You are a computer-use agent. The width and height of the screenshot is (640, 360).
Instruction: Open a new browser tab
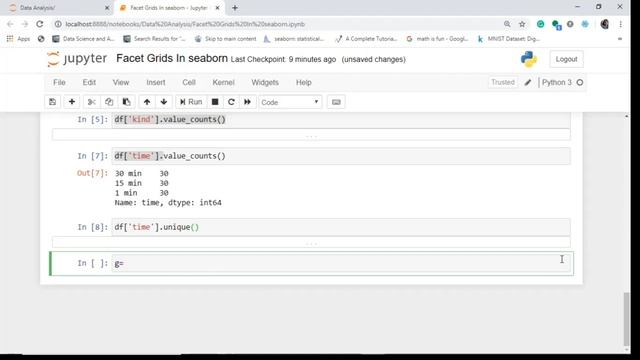point(235,8)
